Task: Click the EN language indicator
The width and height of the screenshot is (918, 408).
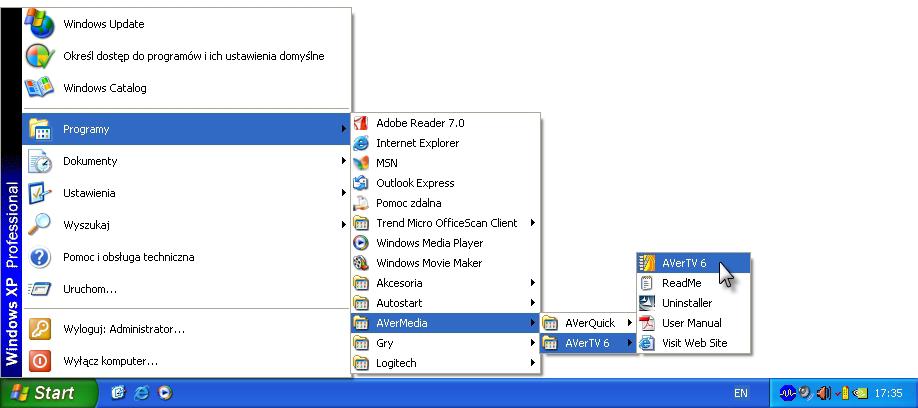Action: tap(741, 393)
